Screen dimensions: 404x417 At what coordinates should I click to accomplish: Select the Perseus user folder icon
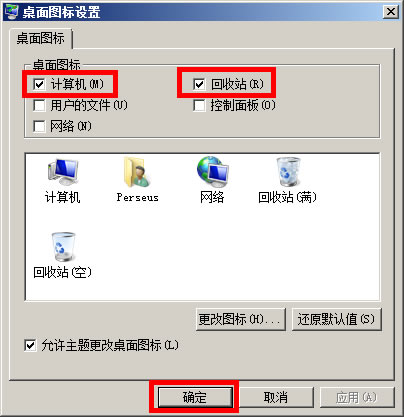pos(137,172)
